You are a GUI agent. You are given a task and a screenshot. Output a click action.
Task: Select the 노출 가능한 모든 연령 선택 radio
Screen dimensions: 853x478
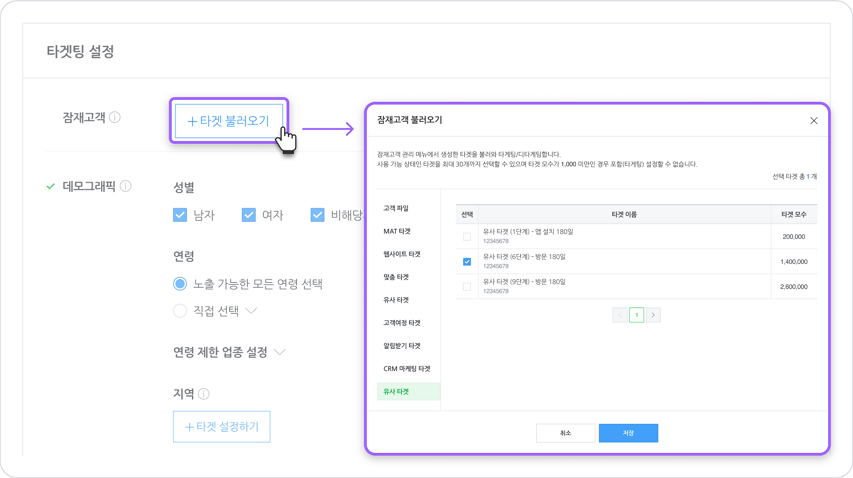pos(180,284)
